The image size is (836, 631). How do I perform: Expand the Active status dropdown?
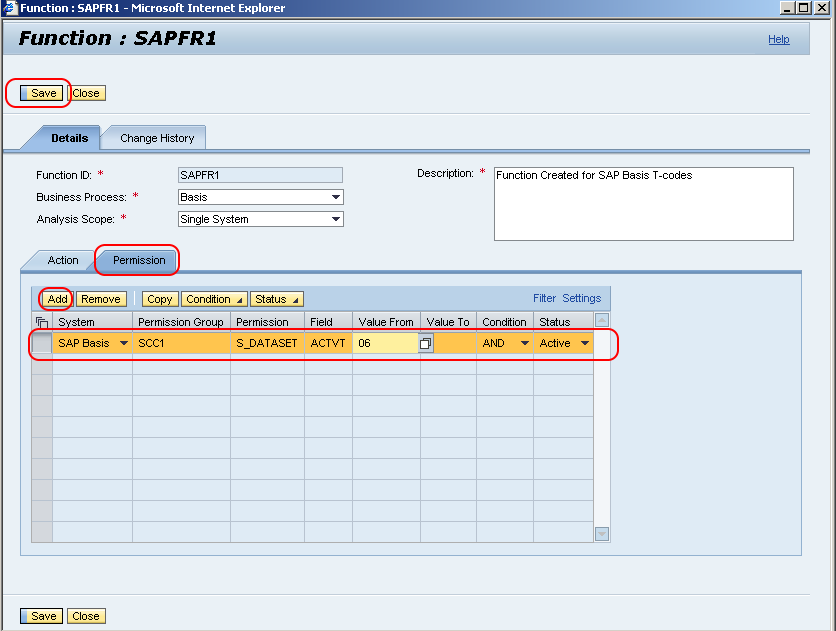tap(585, 343)
